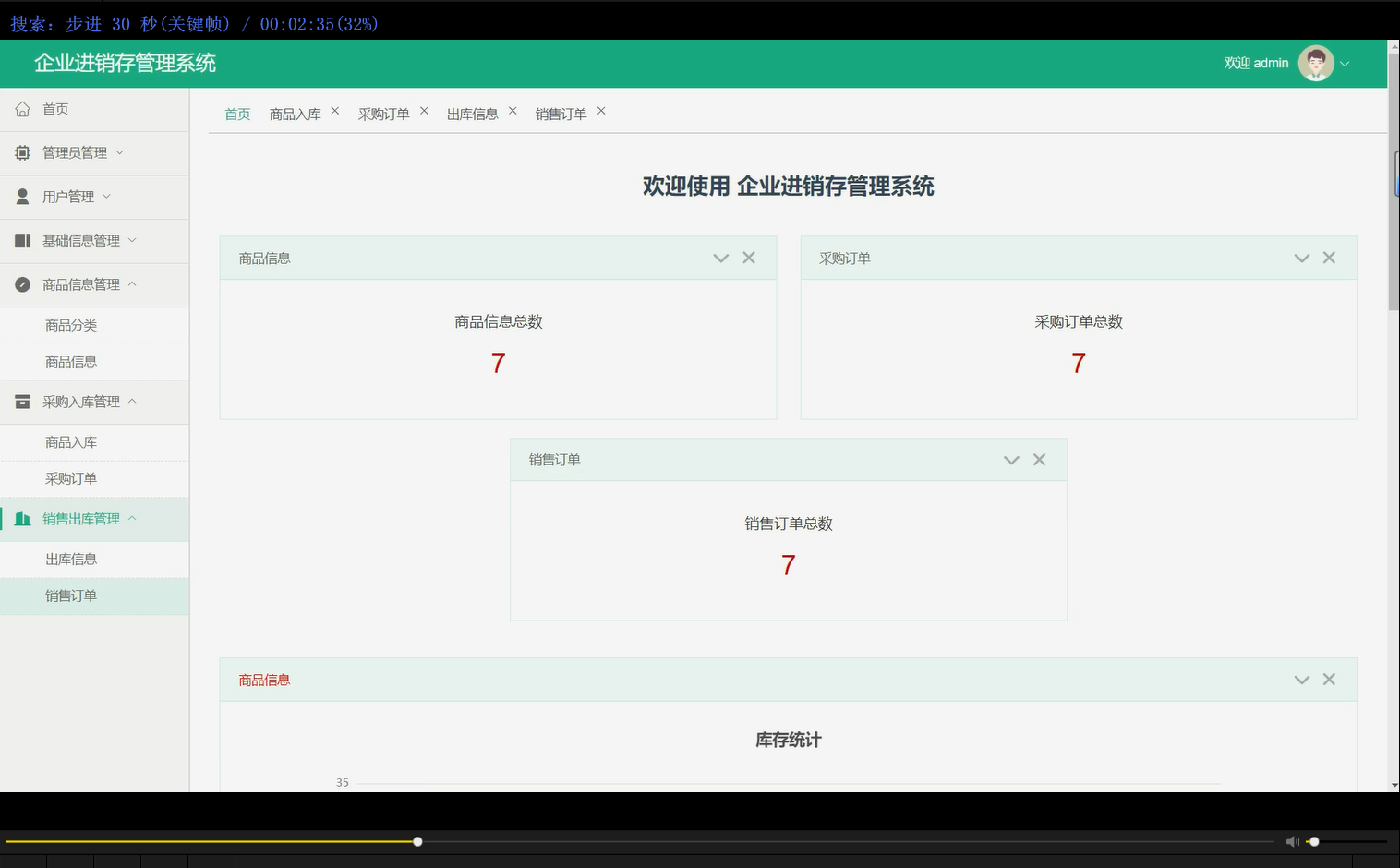Click the video playback progress slider
Viewport: 1400px width, 868px height.
click(x=416, y=841)
